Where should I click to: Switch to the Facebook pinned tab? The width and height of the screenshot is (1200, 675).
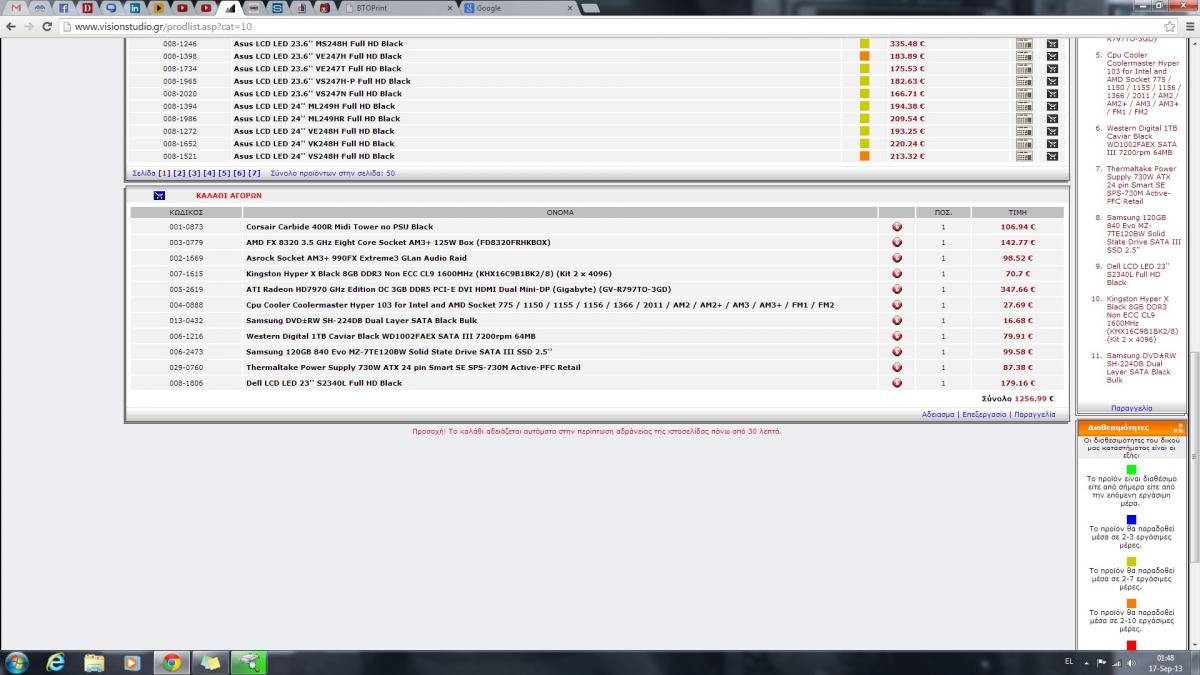point(62,8)
